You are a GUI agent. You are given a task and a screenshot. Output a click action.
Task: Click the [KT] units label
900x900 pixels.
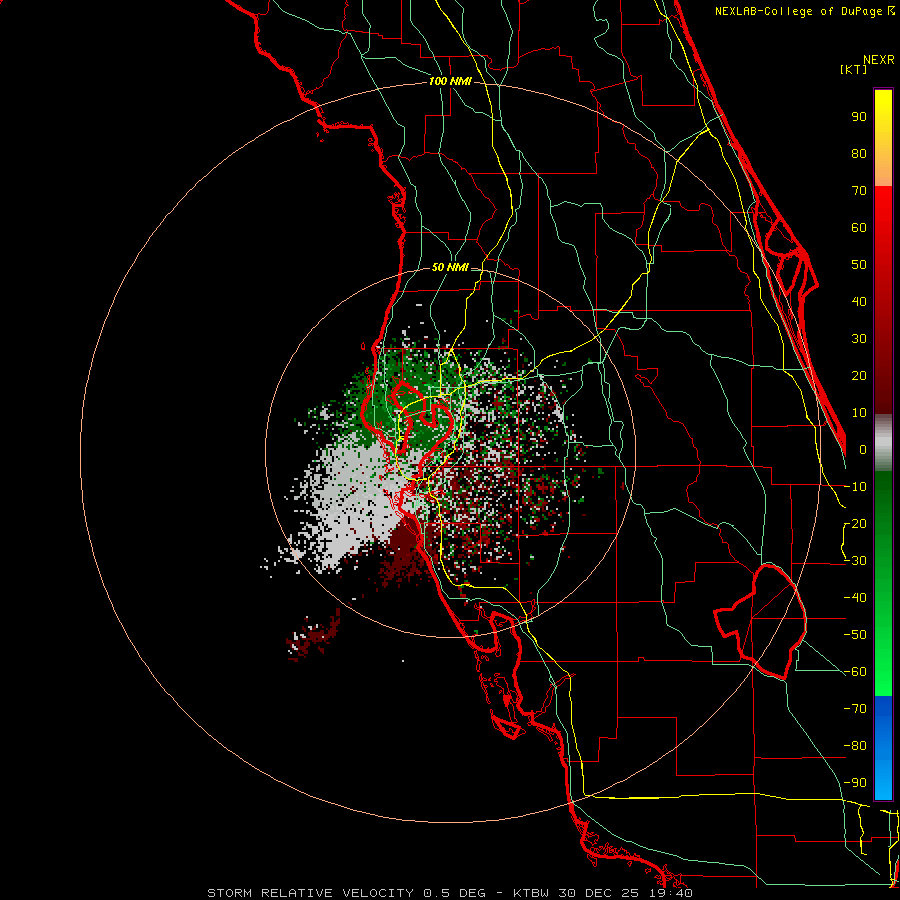(854, 69)
